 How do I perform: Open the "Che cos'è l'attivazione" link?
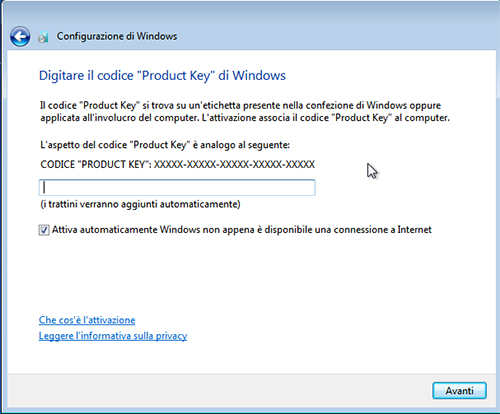[87, 320]
